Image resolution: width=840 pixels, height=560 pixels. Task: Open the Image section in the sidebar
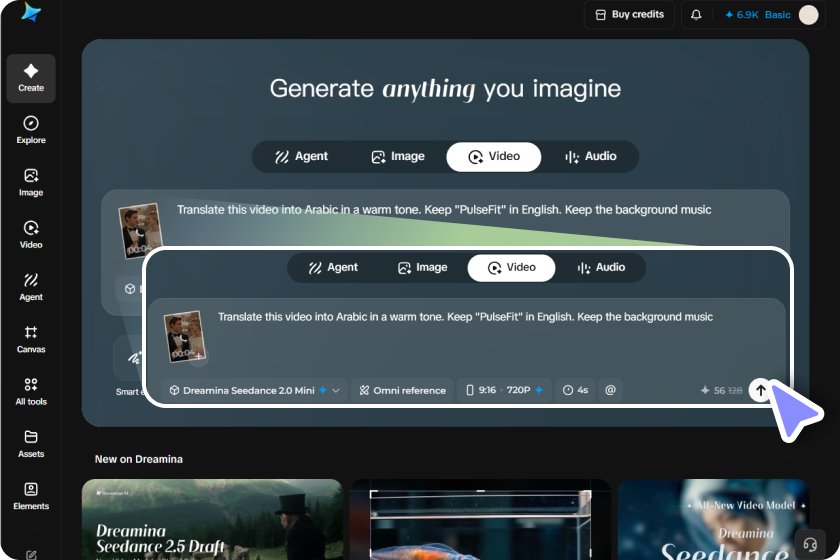click(x=31, y=183)
